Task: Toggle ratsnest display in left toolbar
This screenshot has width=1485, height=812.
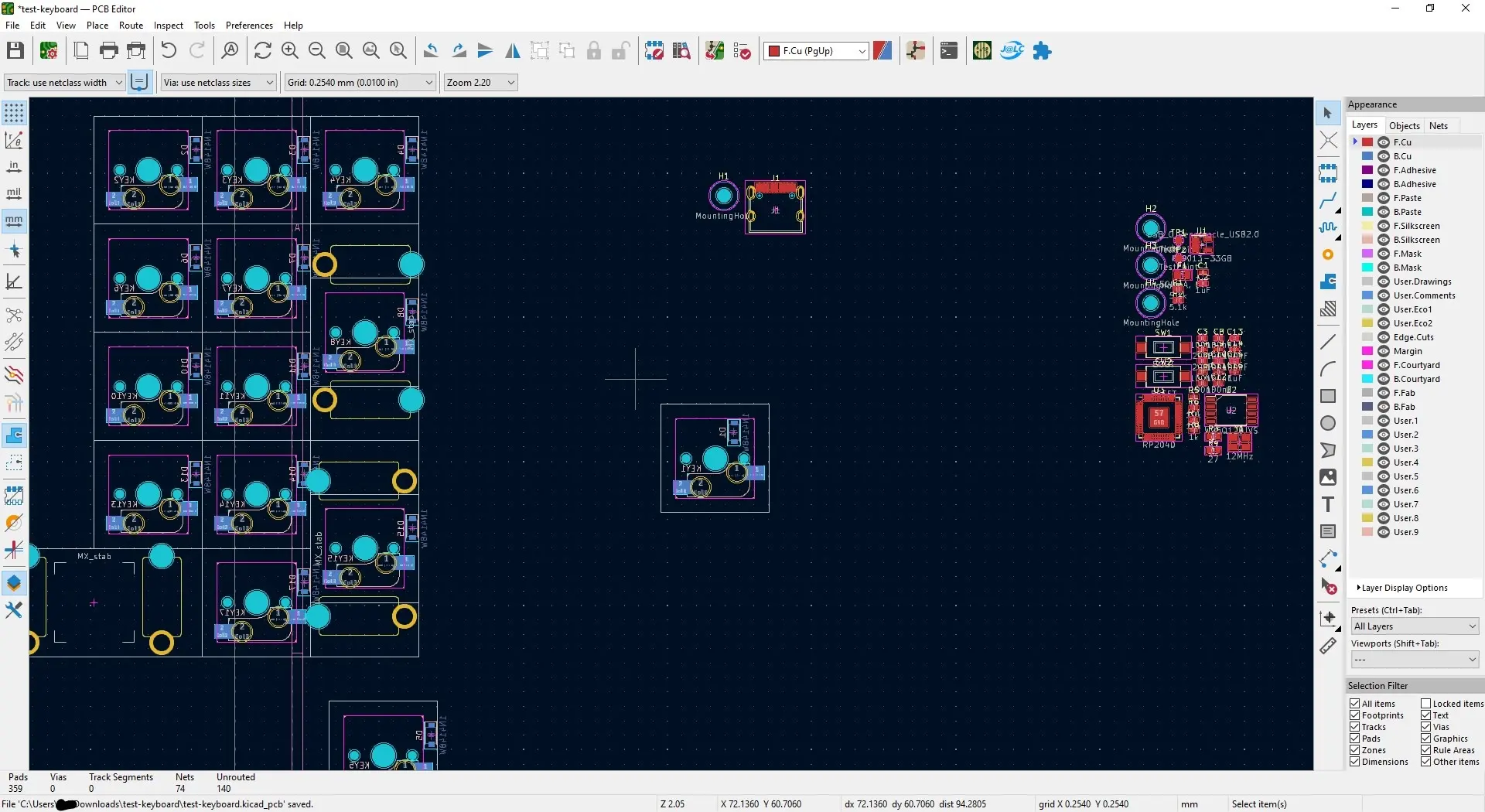Action: (x=14, y=315)
